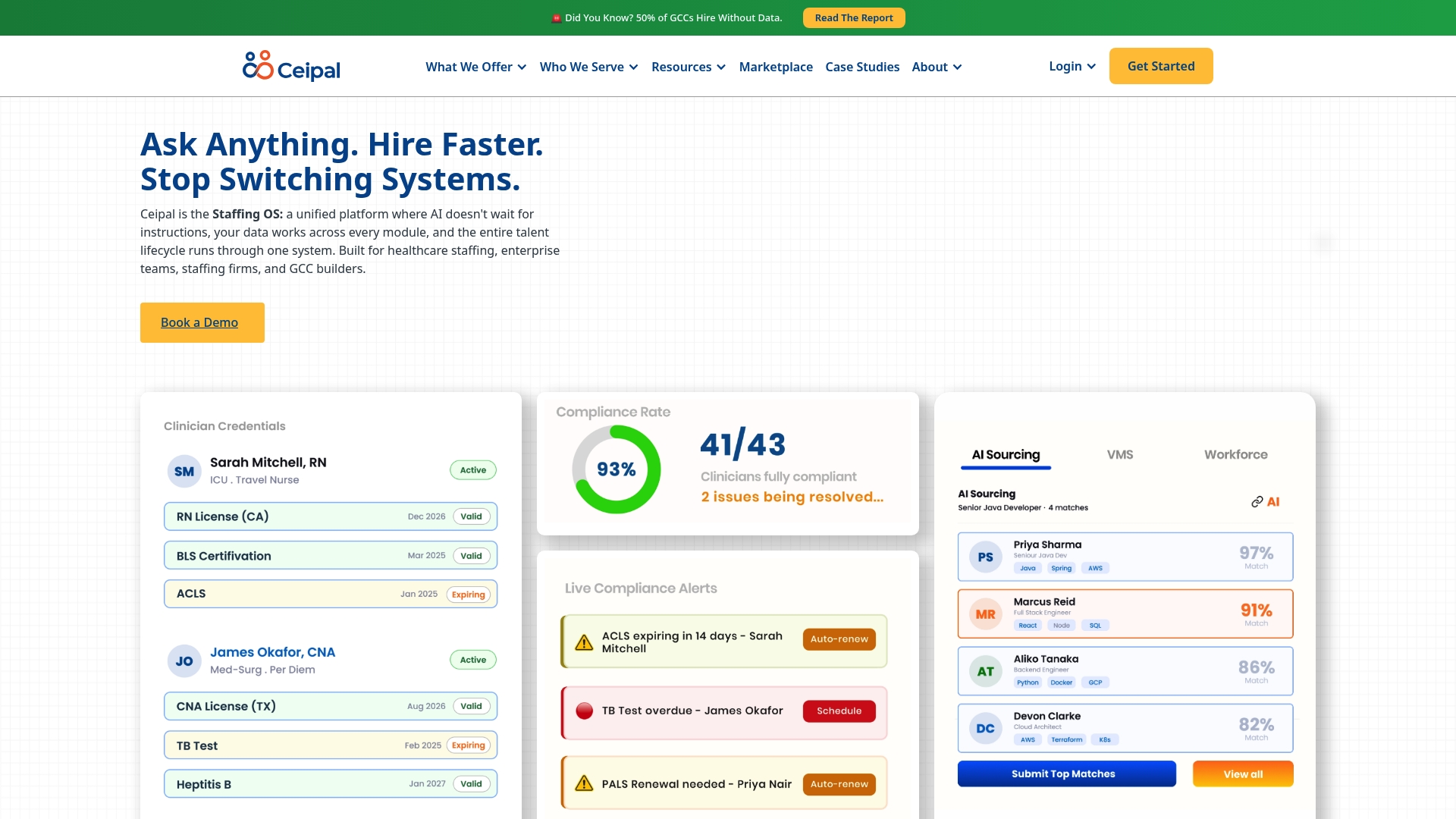The image size is (1456, 819).
Task: Switch to the Workforce tab
Action: click(1235, 454)
